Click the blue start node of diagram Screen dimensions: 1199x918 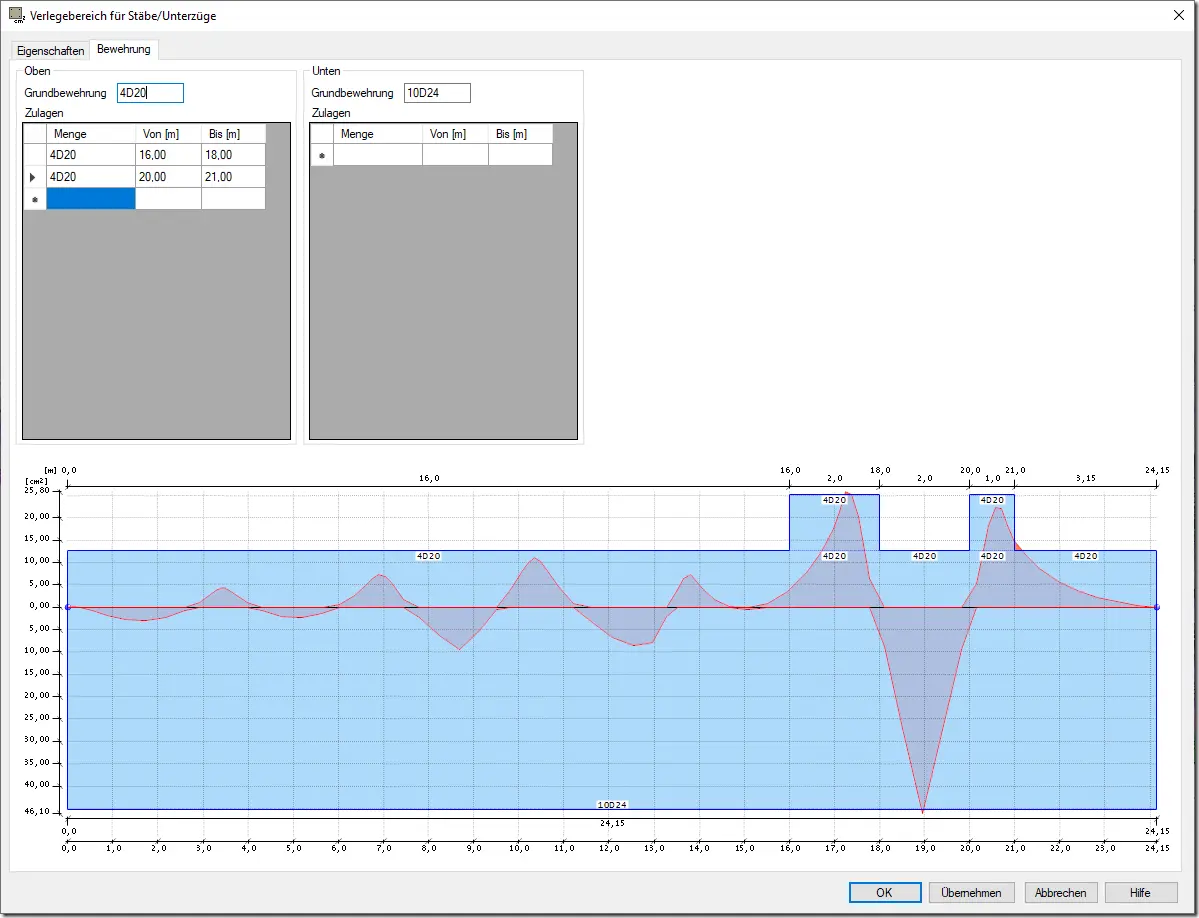click(x=67, y=607)
